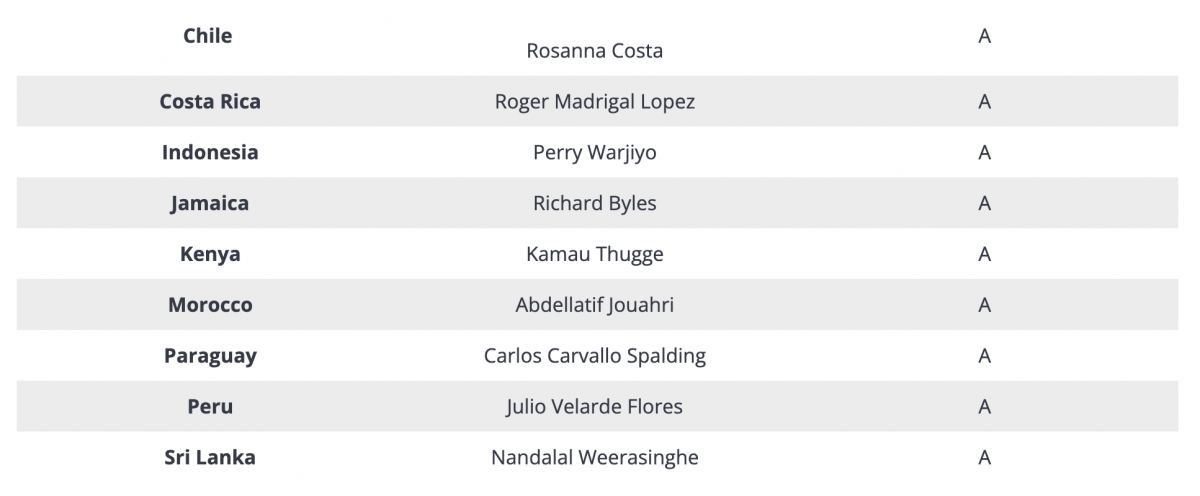Click the Kenya country cell
Screen dimensions: 1200x496
(210, 255)
